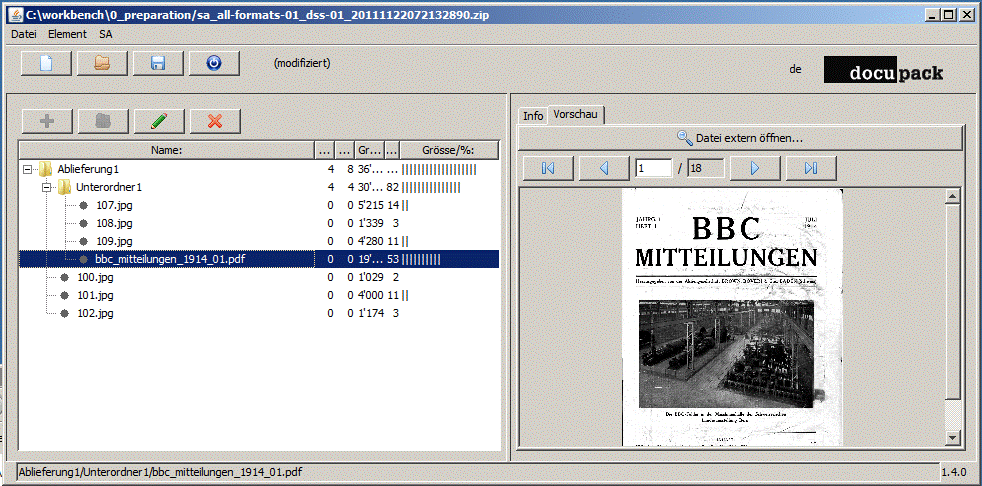Click the new document toolbar button
The height and width of the screenshot is (486, 982).
point(46,63)
